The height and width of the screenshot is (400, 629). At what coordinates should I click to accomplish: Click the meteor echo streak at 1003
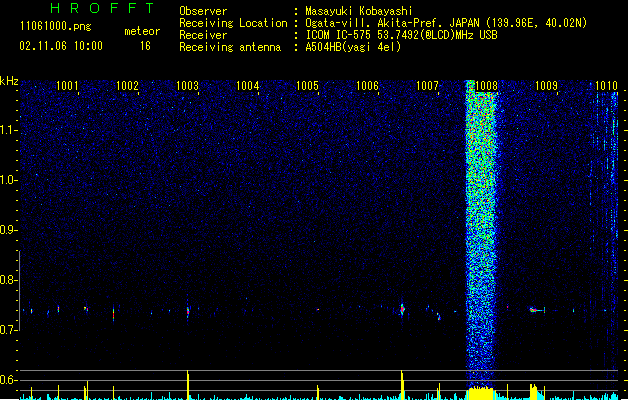point(188,311)
